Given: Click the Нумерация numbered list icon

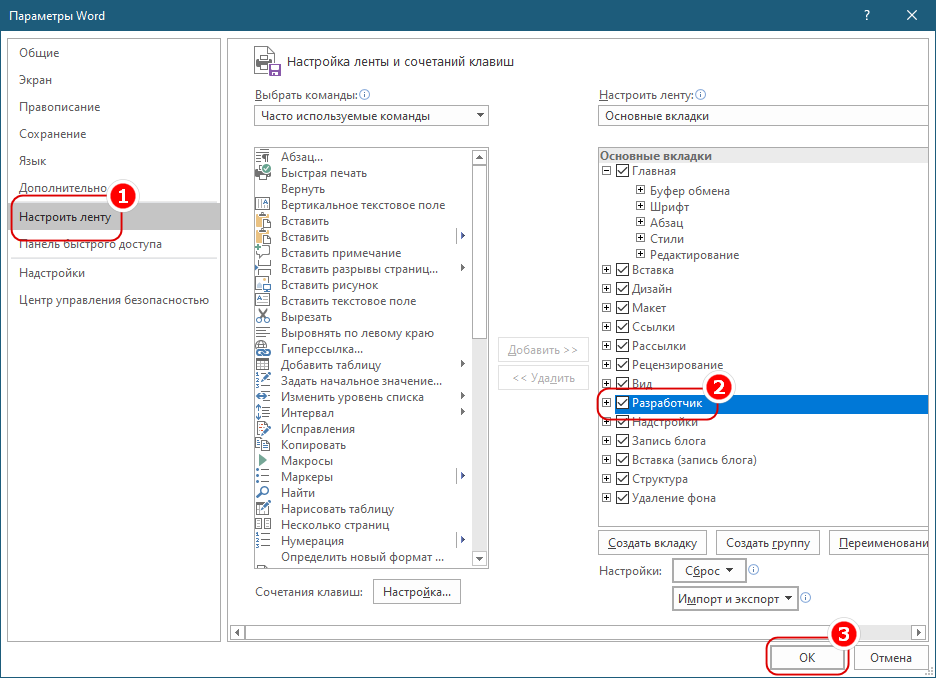Looking at the screenshot, I should pos(263,541).
